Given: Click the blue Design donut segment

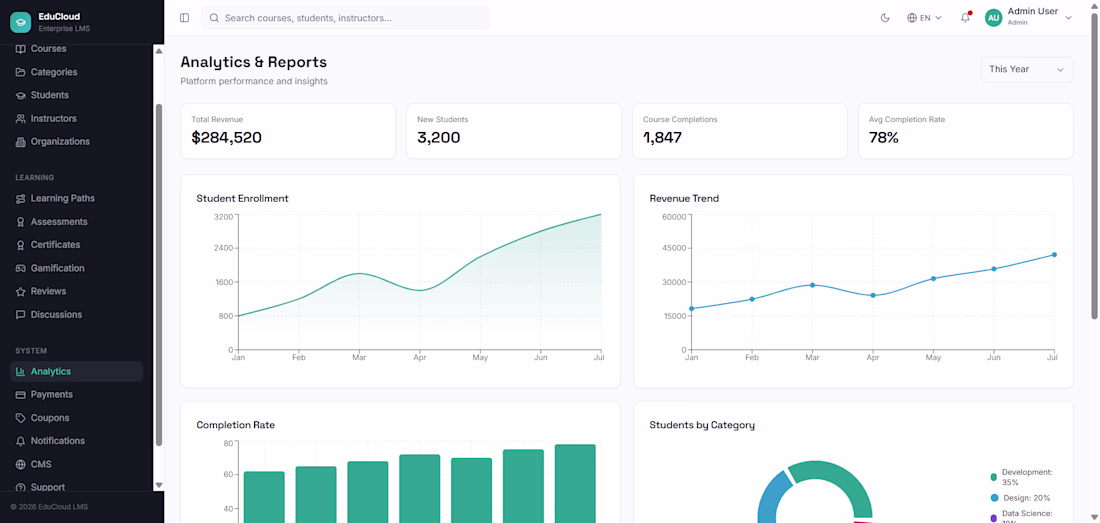Looking at the screenshot, I should pyautogui.click(x=773, y=496).
